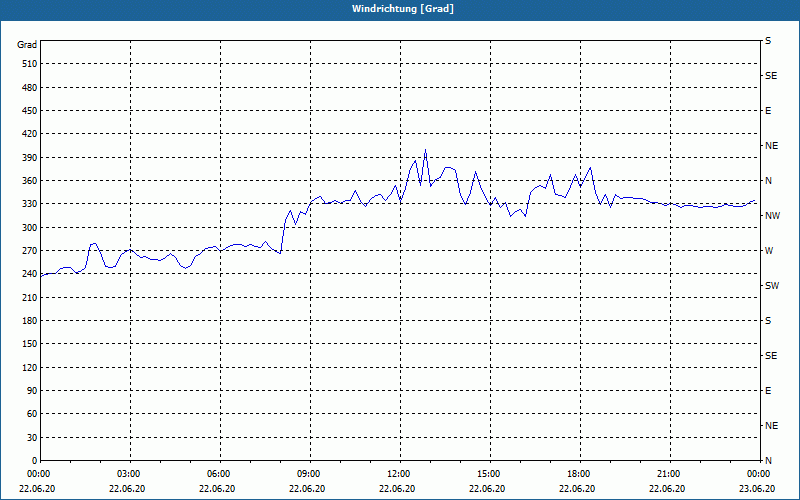
Task: Click the 22.06.20 date beneath 06:00
Action: pyautogui.click(x=217, y=489)
